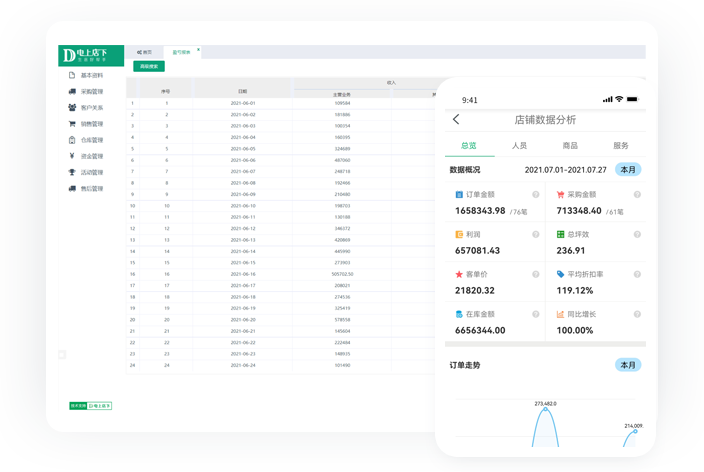Open the 仓库管理 menu item
Viewport: 704px width, 472px height.
point(92,140)
